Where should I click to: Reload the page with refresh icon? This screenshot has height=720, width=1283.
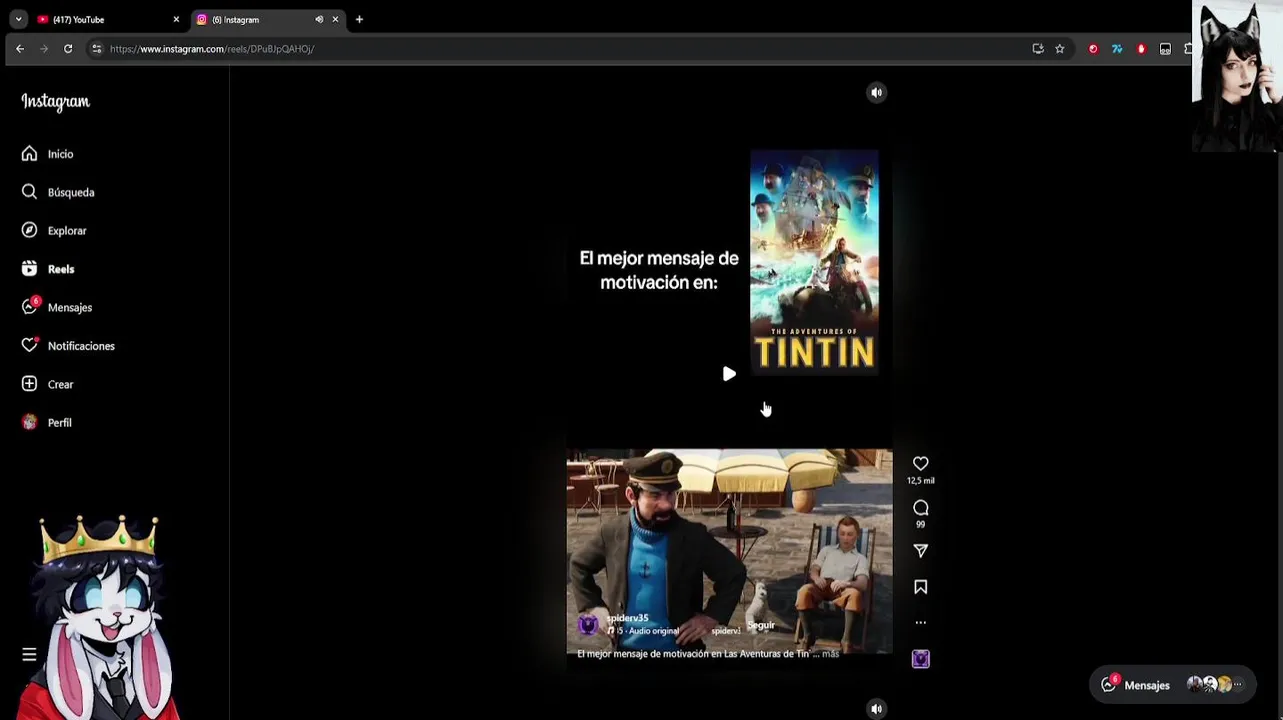(x=68, y=48)
